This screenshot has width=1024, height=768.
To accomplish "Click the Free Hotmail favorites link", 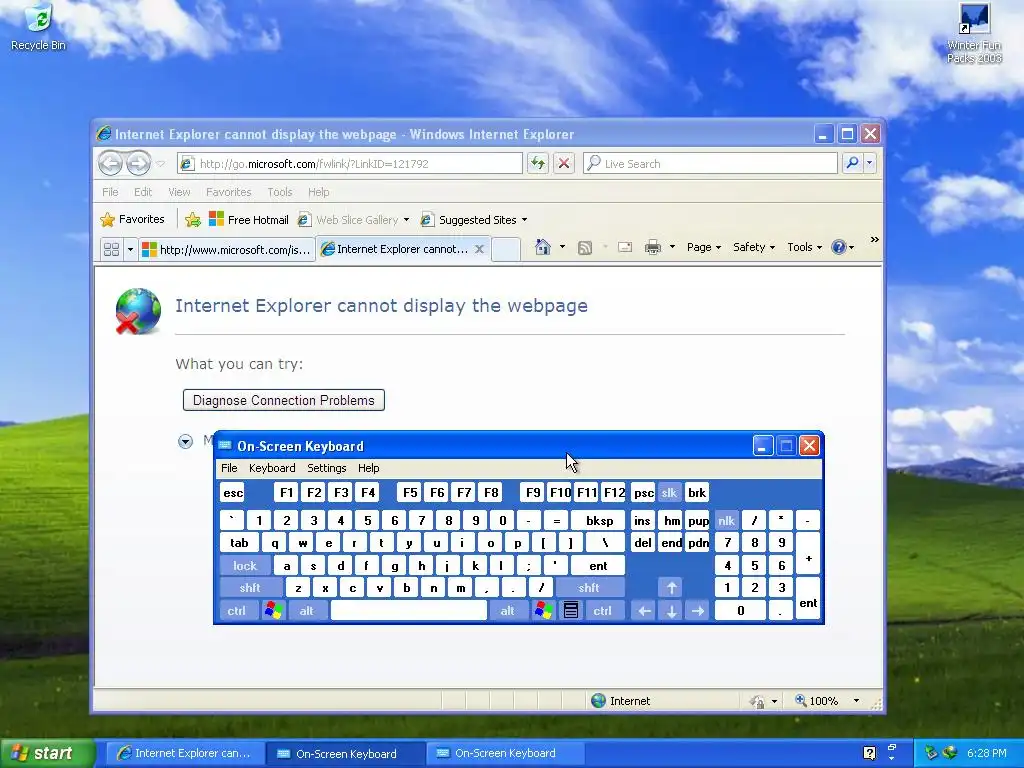I will pyautogui.click(x=248, y=220).
